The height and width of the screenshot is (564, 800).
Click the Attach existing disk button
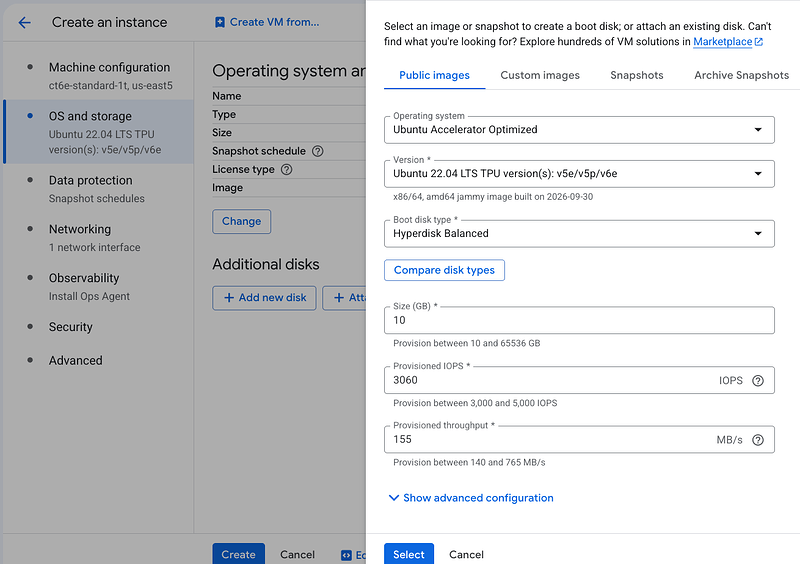344,298
